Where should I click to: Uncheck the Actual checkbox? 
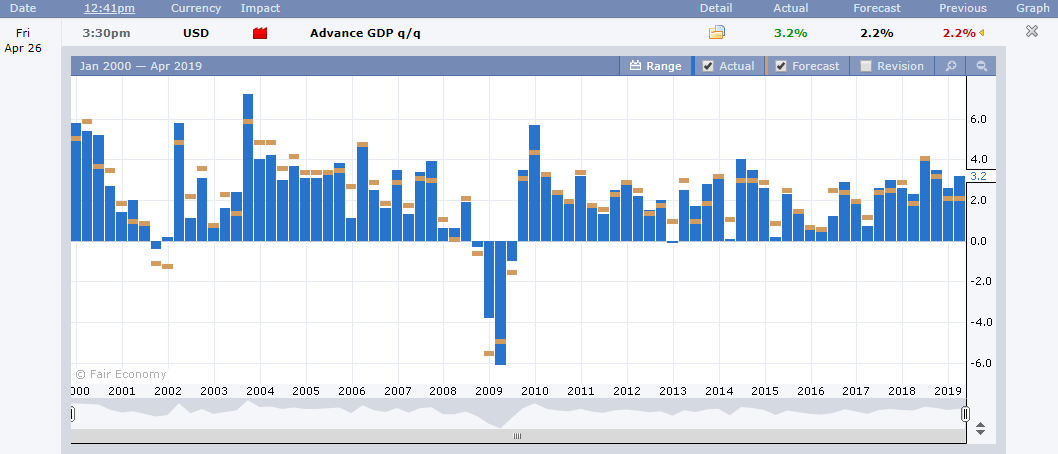point(708,66)
